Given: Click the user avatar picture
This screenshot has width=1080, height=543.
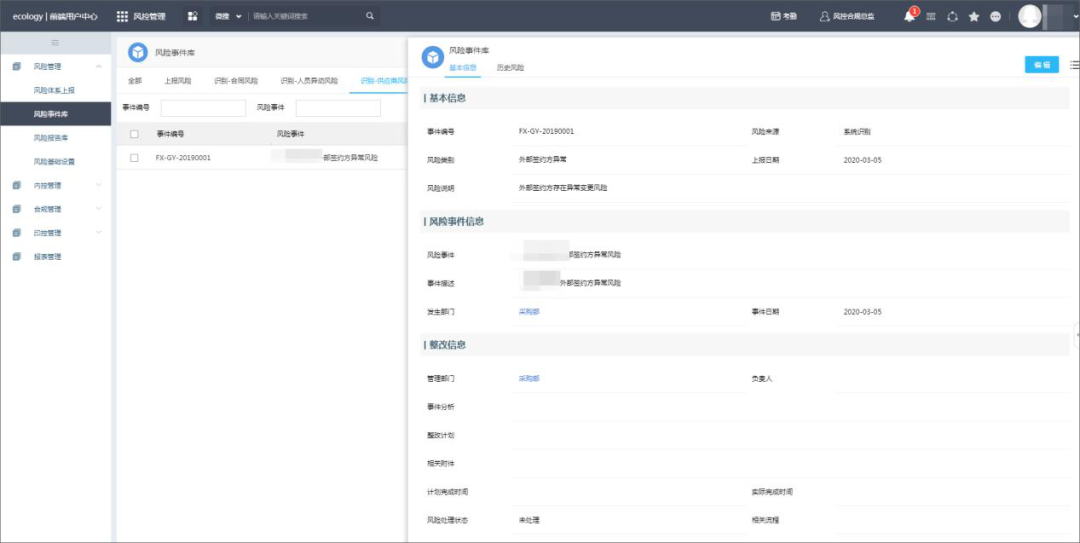Looking at the screenshot, I should tap(1030, 16).
